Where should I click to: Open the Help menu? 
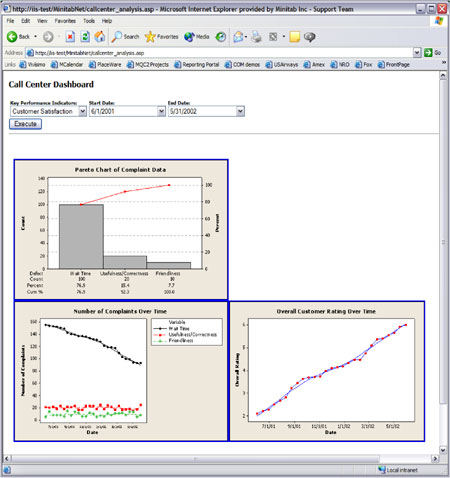pos(107,21)
